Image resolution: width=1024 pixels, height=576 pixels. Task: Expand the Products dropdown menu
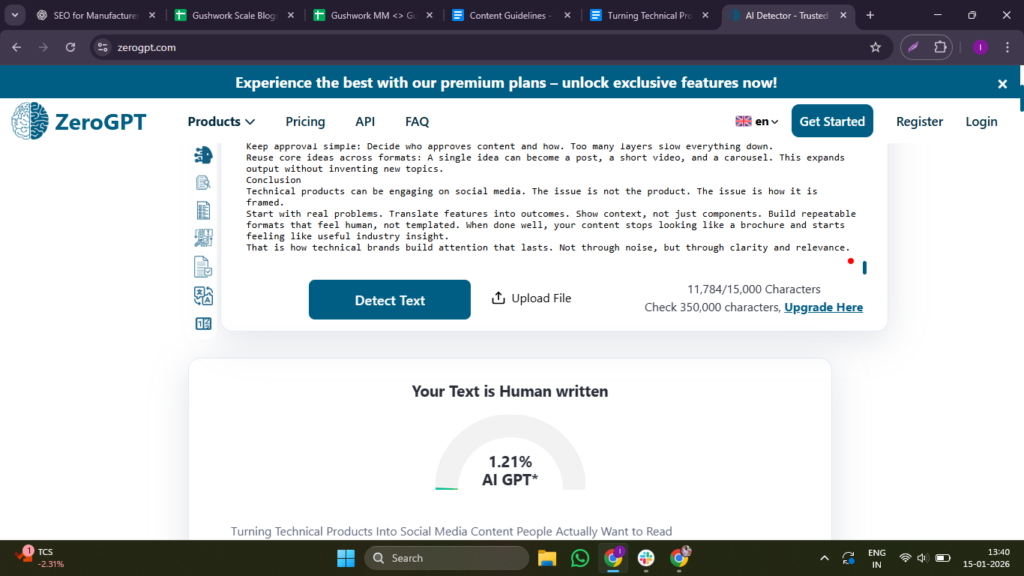tap(221, 121)
